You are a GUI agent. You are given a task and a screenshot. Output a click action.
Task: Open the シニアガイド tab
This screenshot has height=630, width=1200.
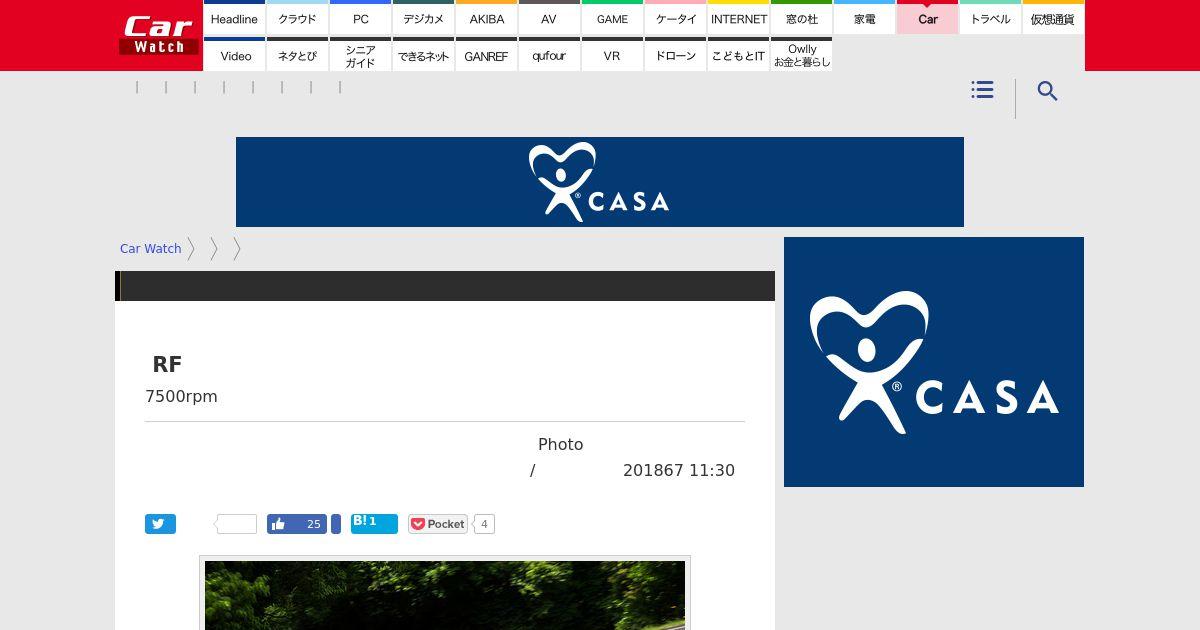pyautogui.click(x=360, y=55)
